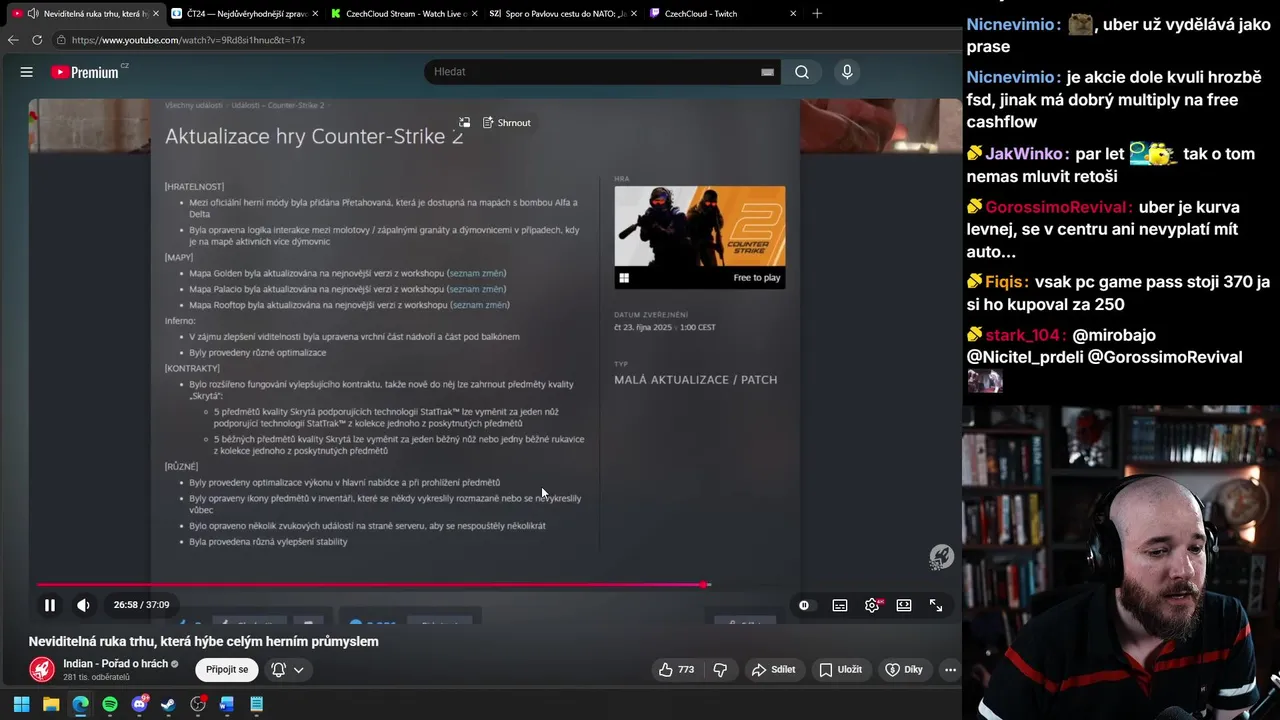This screenshot has width=1280, height=720.
Task: Open Microsoft Edge from taskbar
Action: click(80, 704)
